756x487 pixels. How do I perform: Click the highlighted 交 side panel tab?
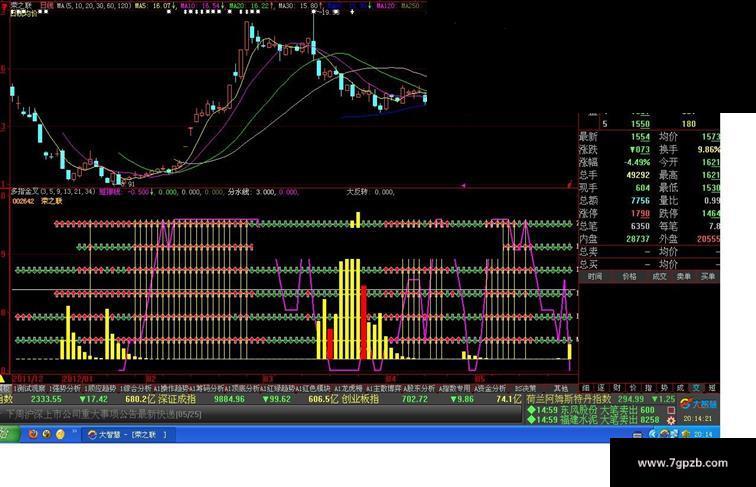point(696,388)
